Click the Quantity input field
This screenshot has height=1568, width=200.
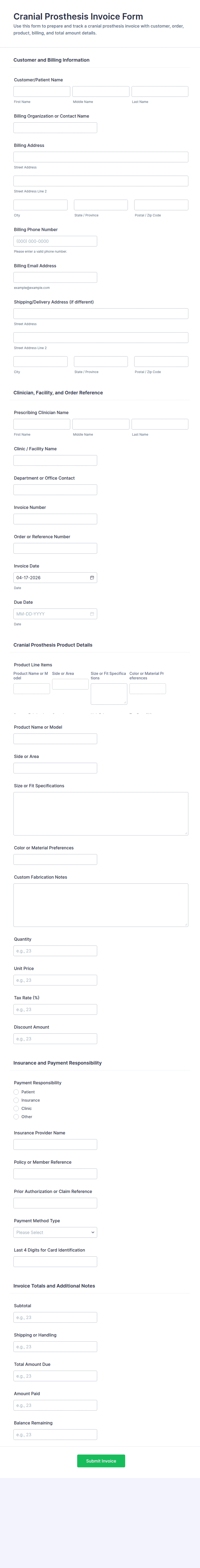point(55,950)
